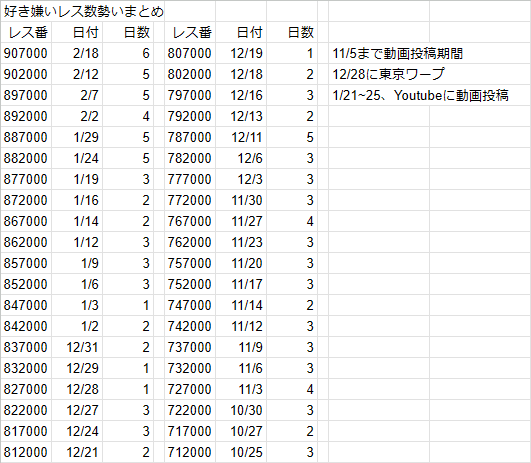Viewport: 531px width, 463px height.
Task: Click cell 747000
Action: click(190, 305)
